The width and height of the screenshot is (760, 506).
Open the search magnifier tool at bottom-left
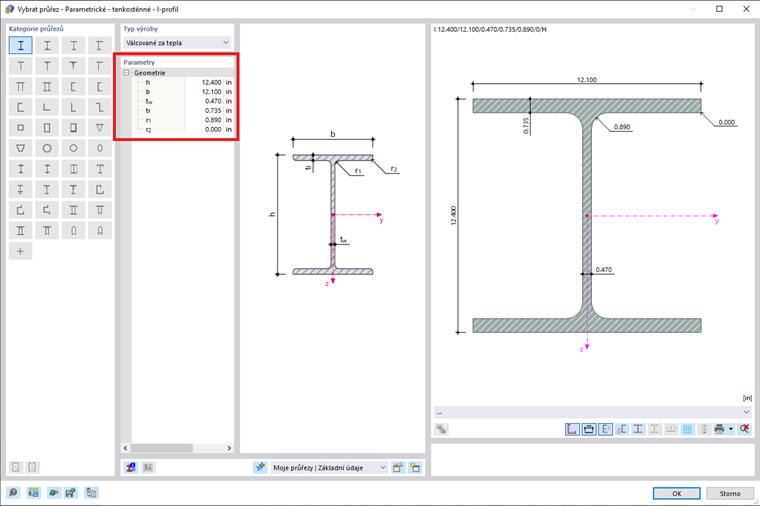click(x=13, y=493)
